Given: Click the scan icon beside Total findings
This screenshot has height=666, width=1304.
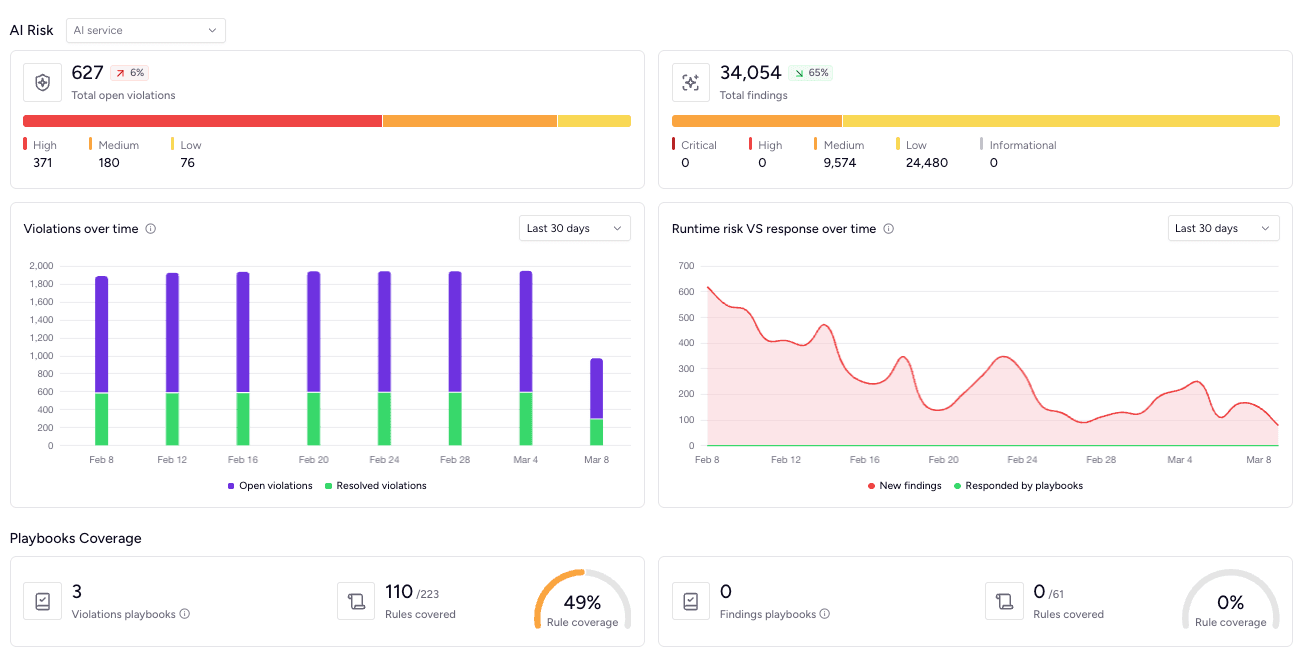Looking at the screenshot, I should pos(691,83).
